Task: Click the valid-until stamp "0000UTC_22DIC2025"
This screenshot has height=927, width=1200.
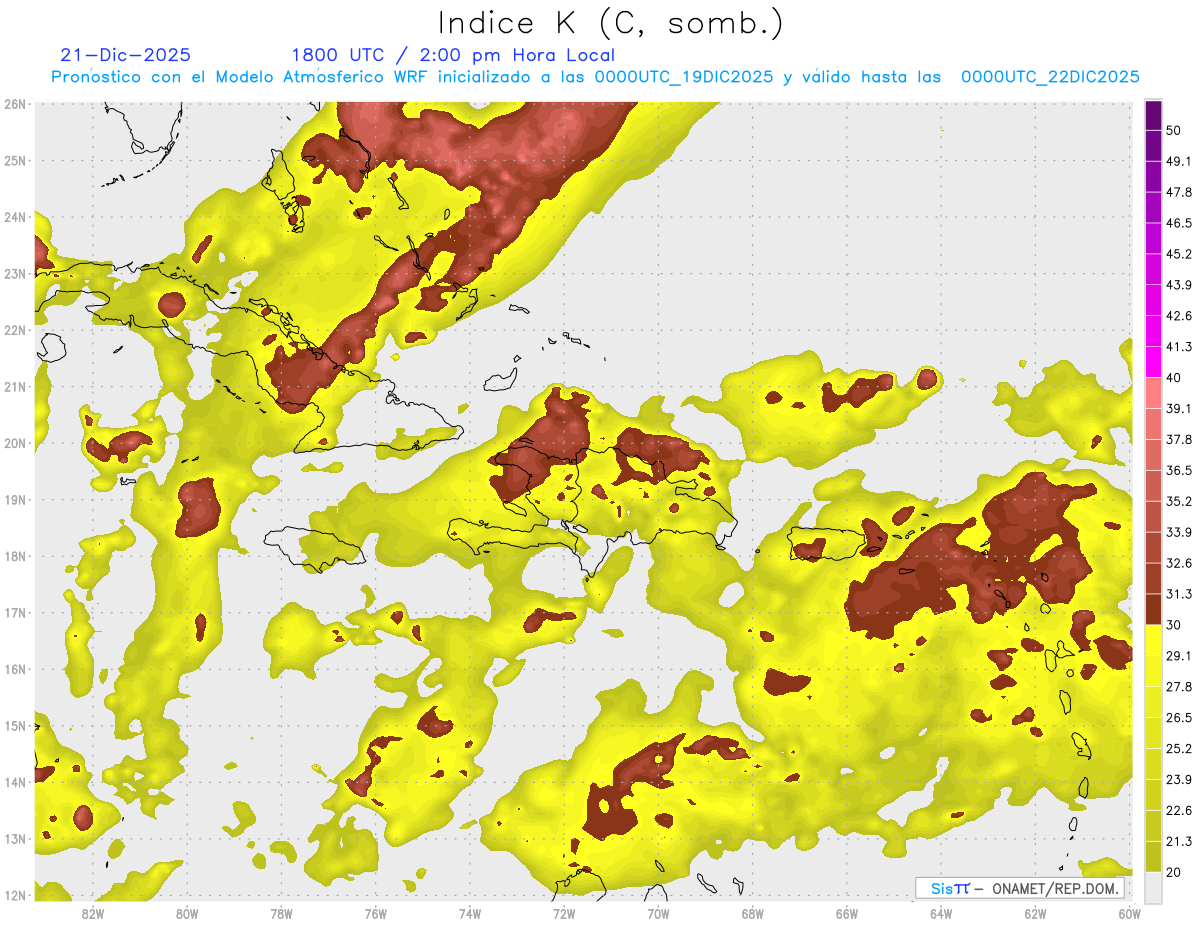Action: click(x=1050, y=77)
